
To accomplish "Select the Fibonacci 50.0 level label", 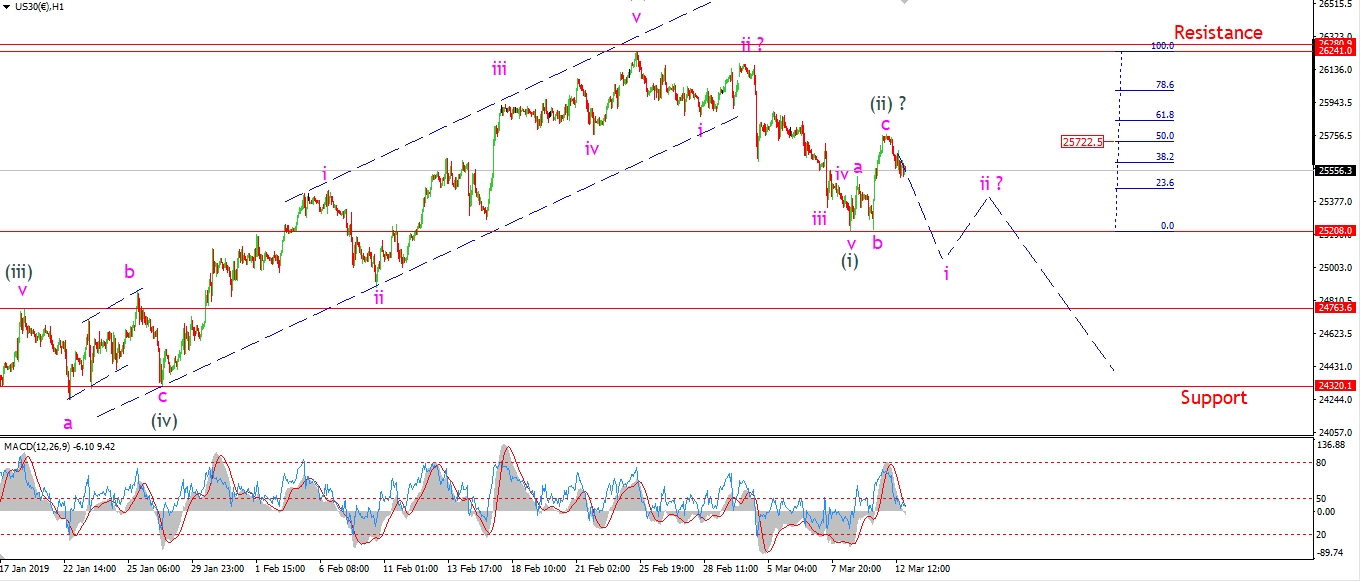I will click(1164, 136).
